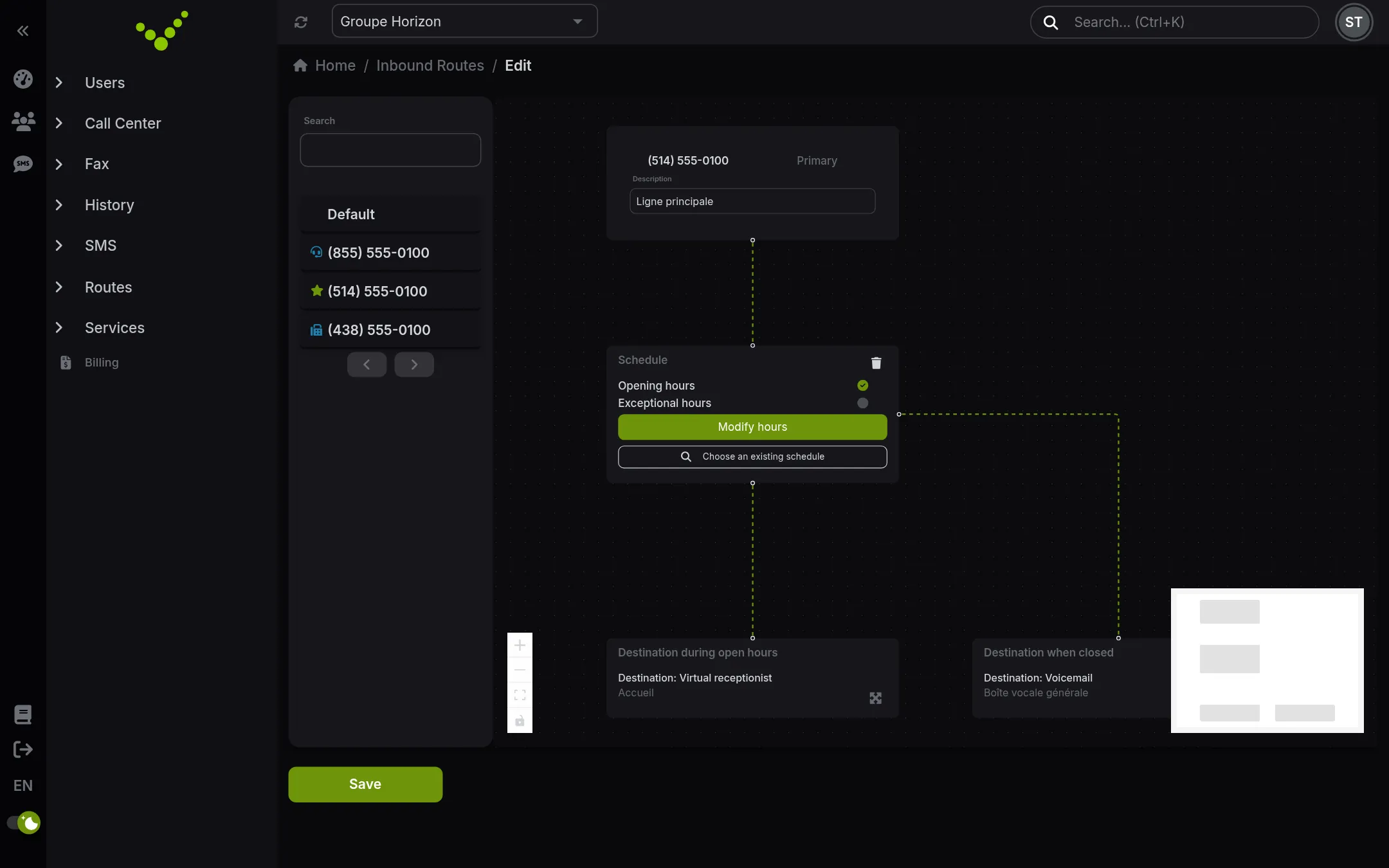Fit the flow view to screen

click(520, 696)
